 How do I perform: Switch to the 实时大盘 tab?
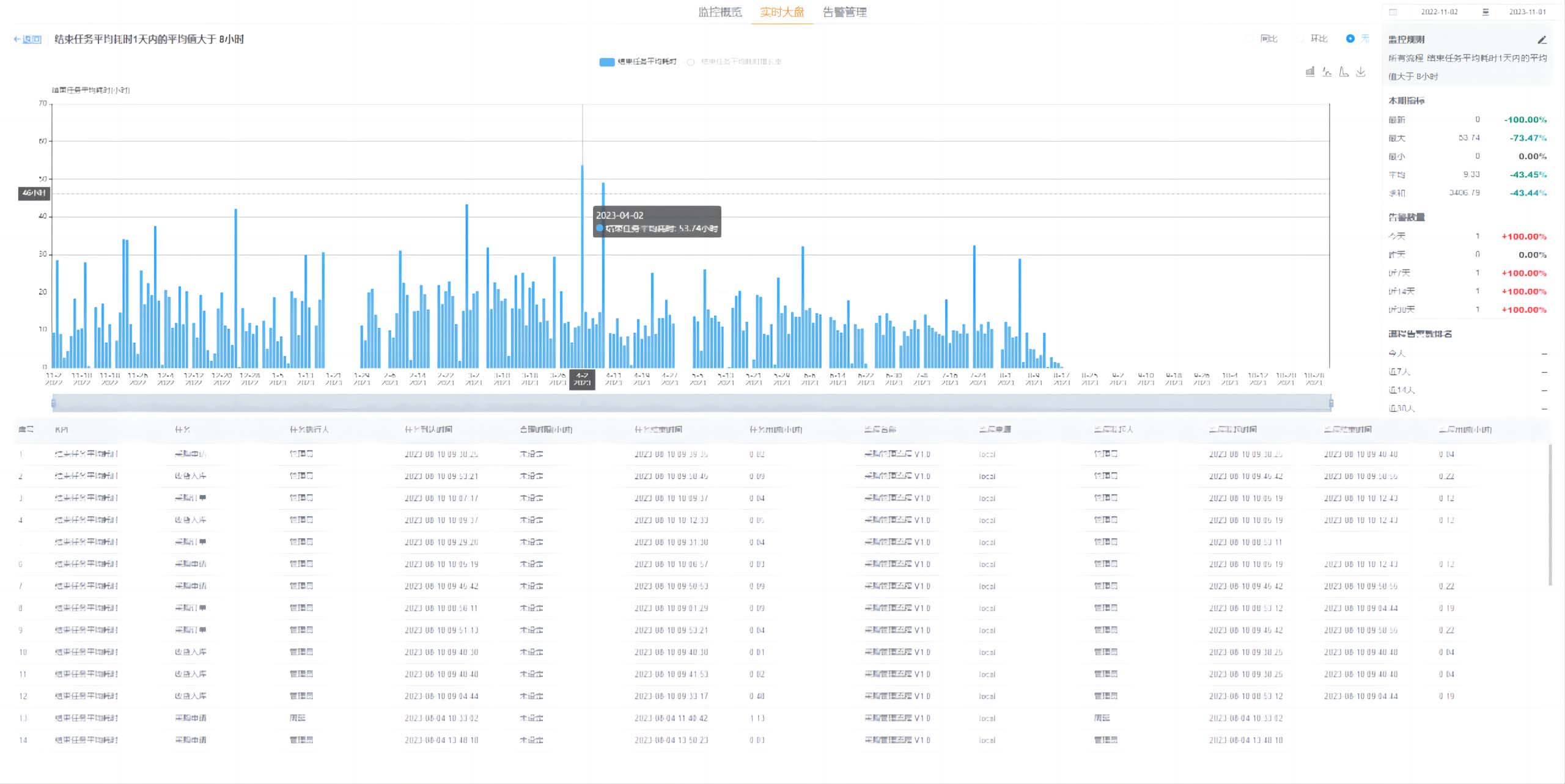pos(782,12)
